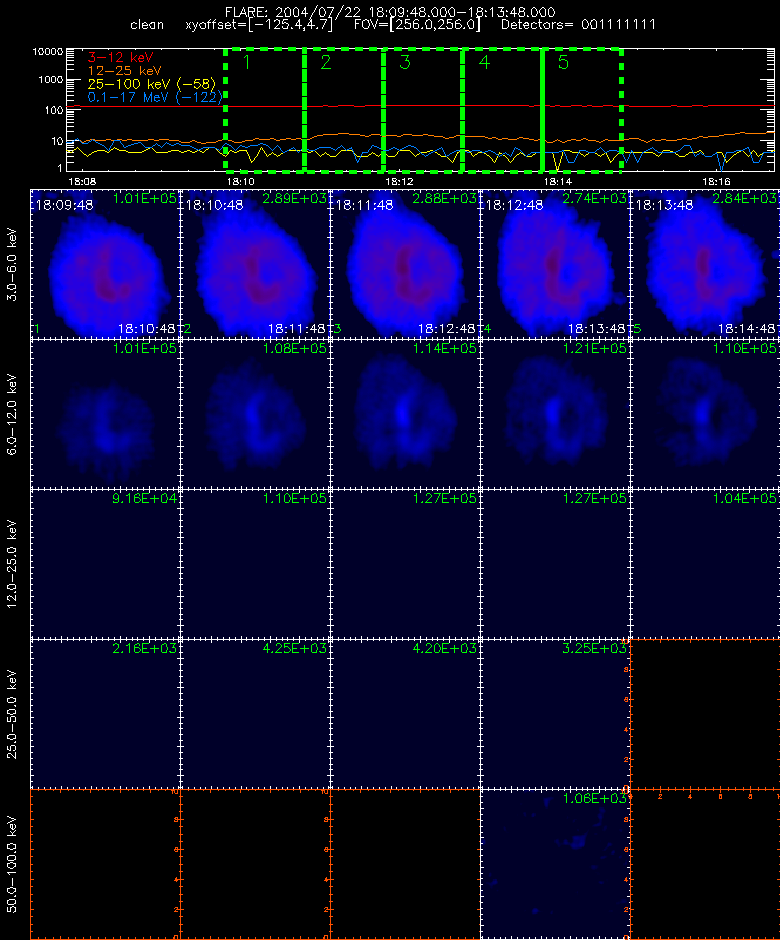Click the 18:11:48 start timestamp in image 3
780x940 pixels.
pyautogui.click(x=364, y=205)
